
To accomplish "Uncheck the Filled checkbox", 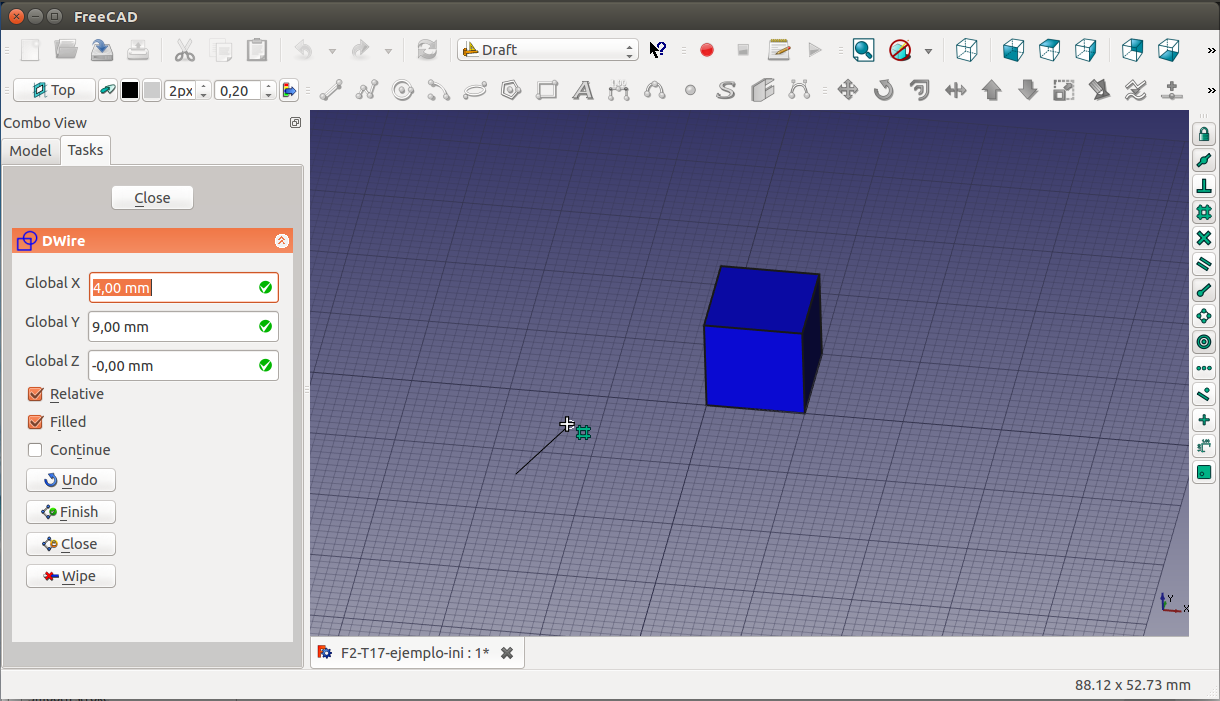I will tap(36, 422).
